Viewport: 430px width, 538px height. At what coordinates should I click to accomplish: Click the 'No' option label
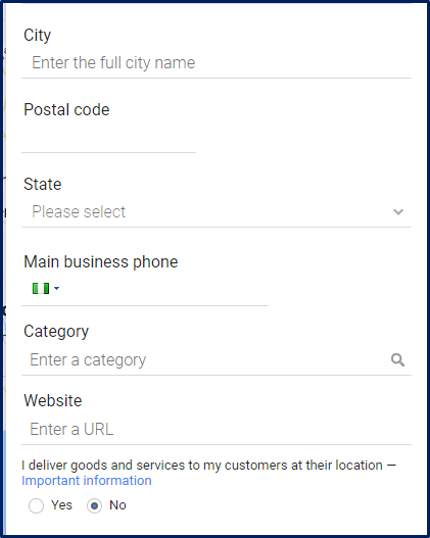tap(118, 505)
